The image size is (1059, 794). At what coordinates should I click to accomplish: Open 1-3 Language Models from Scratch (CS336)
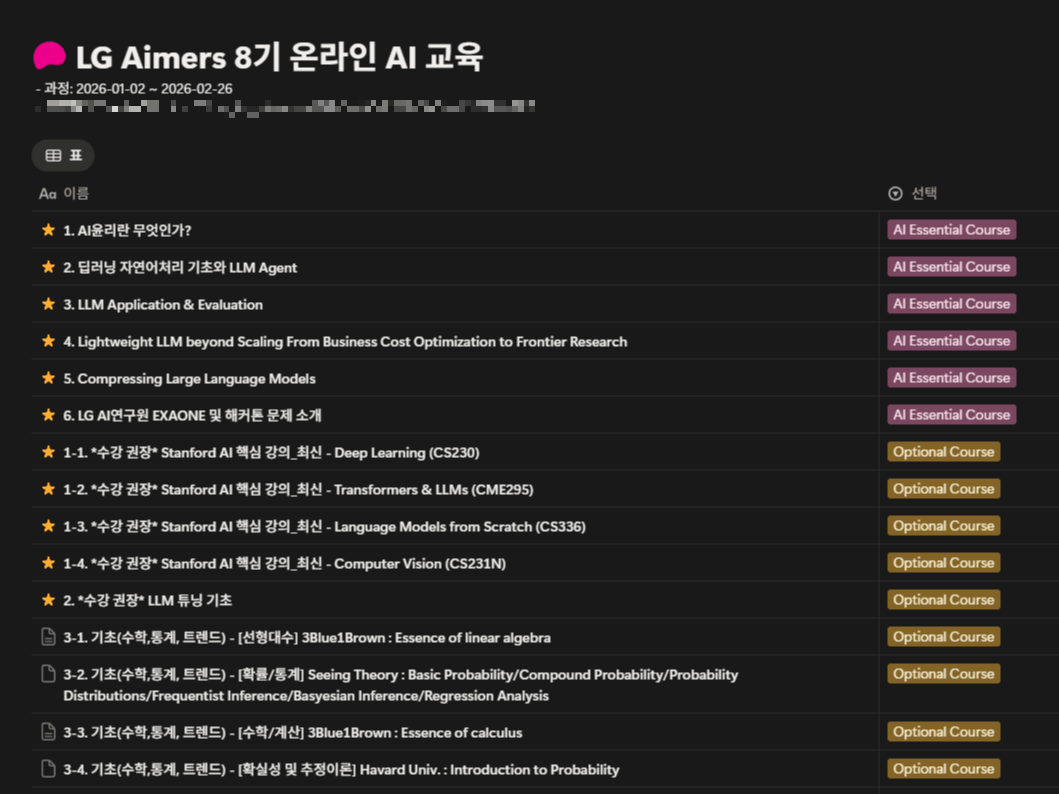pos(324,527)
